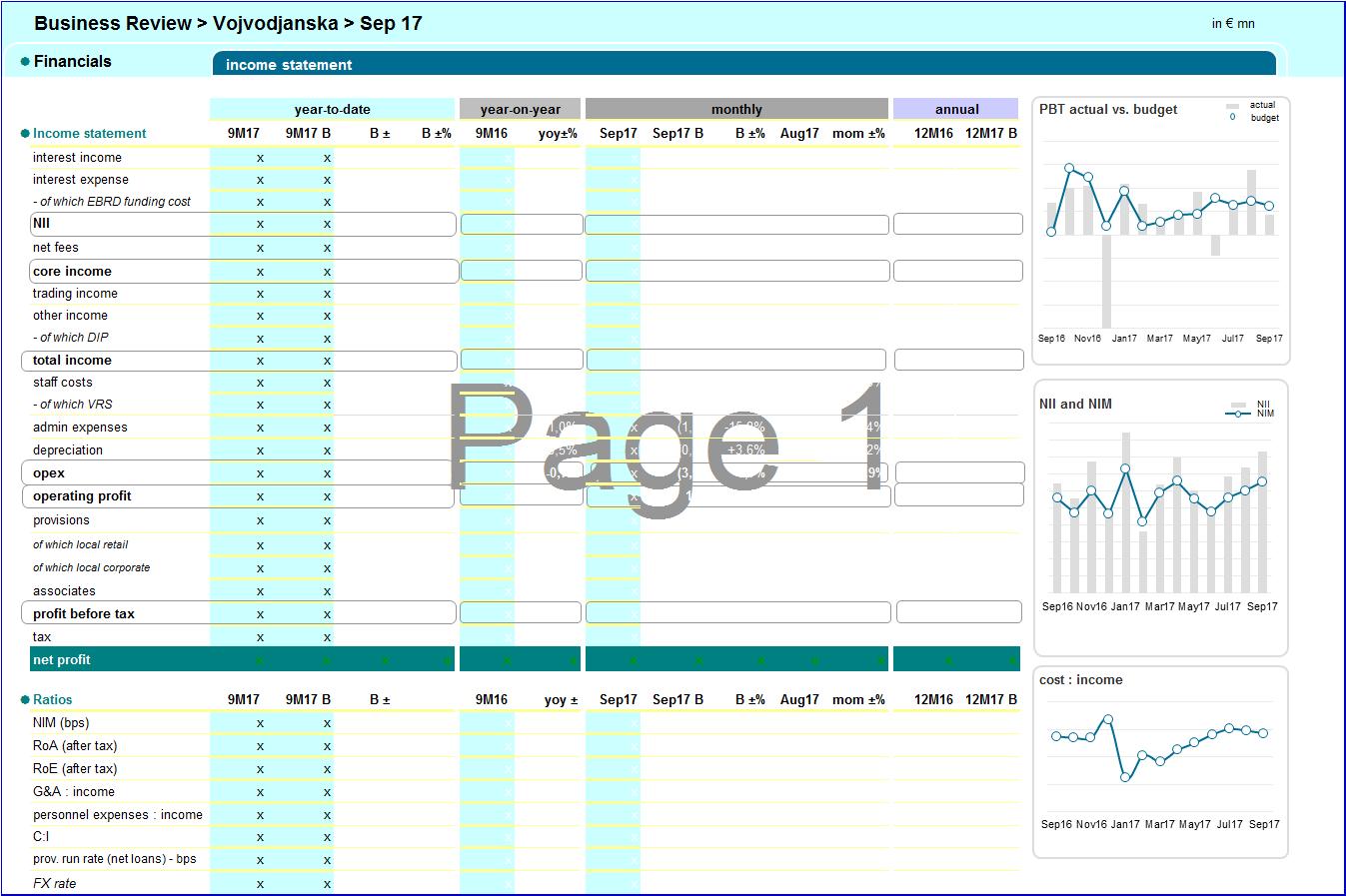Screen dimensions: 1346x896
Task: Click the 'PBT actual vs. budget' chart title
Action: (x=1108, y=109)
